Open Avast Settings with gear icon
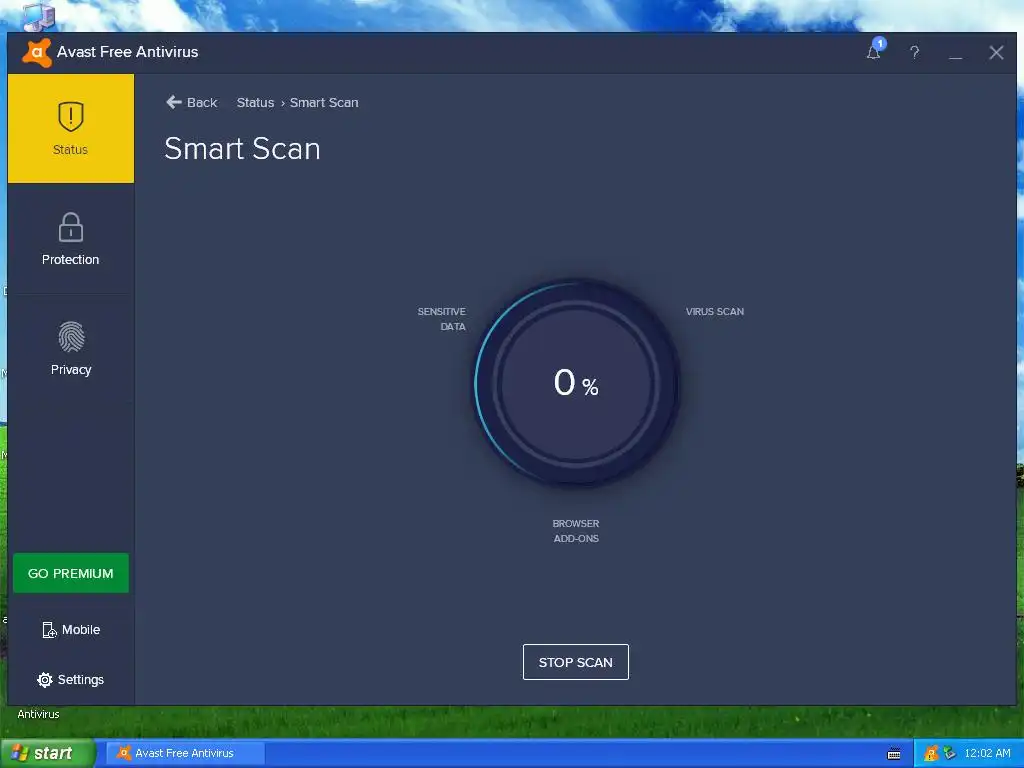 (x=71, y=680)
